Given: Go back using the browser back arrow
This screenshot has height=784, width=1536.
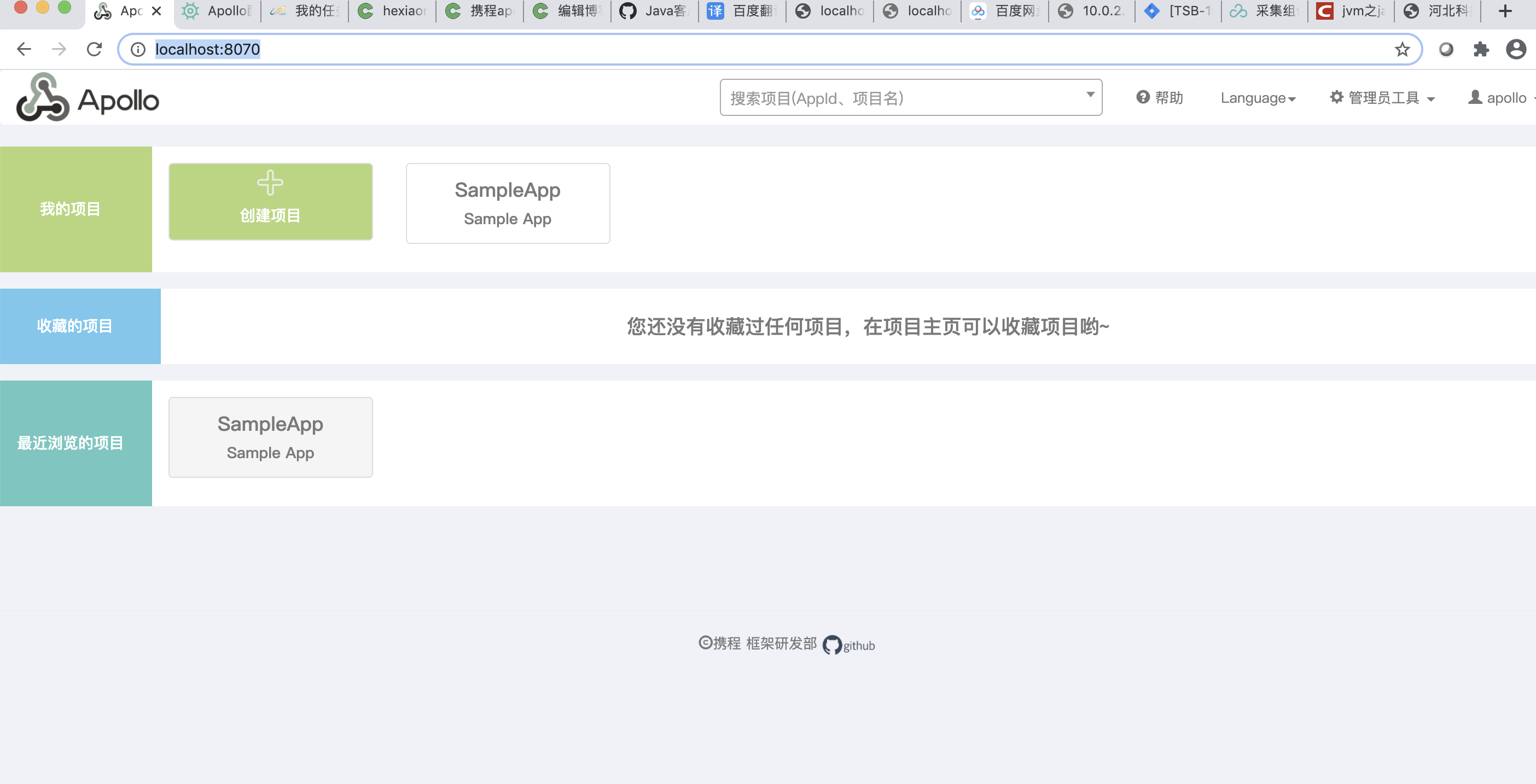Looking at the screenshot, I should (x=24, y=49).
